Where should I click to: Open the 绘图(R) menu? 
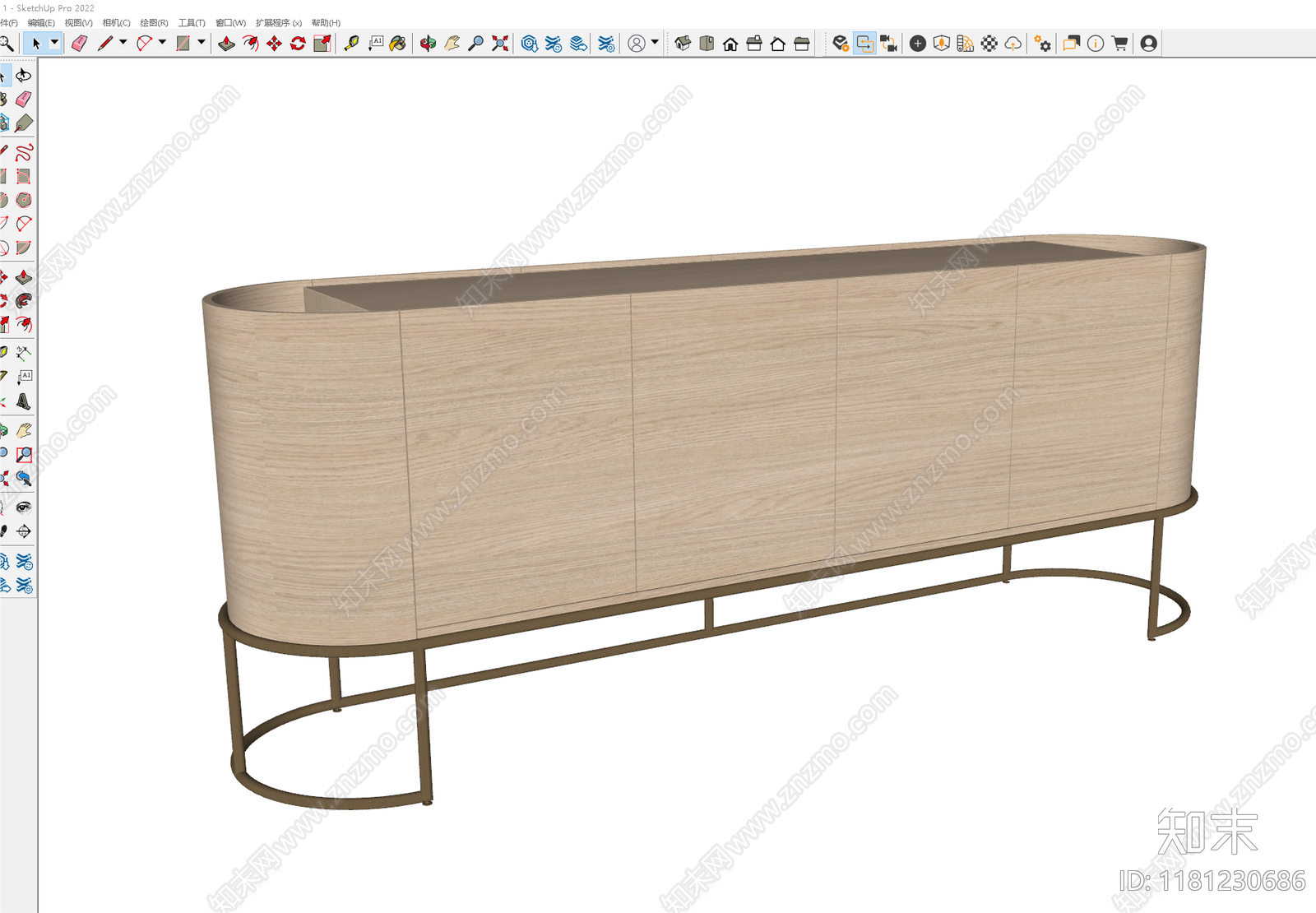pos(155,23)
